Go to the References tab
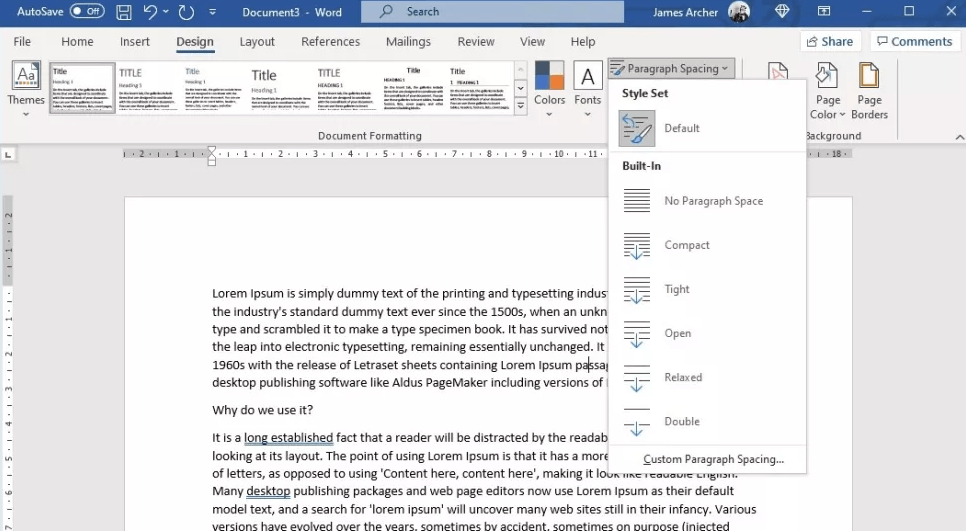 tap(330, 41)
